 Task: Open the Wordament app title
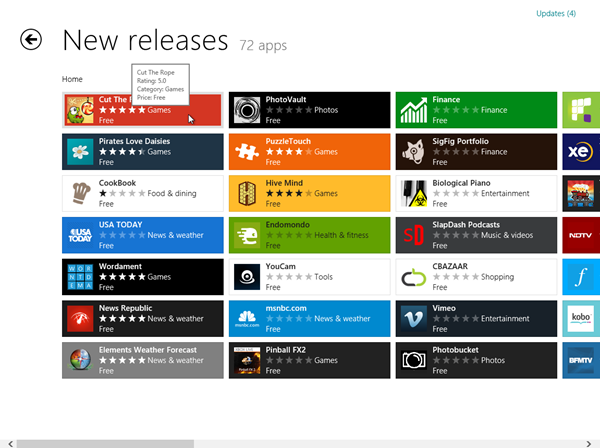[x=120, y=266]
